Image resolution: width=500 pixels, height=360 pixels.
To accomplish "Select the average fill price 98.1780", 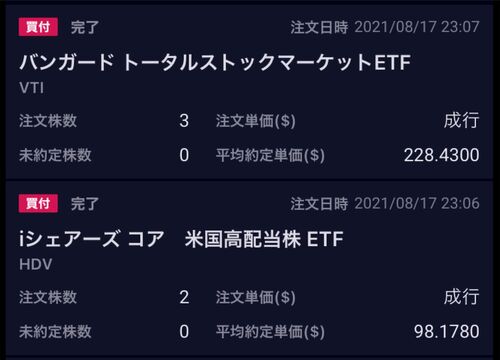I will [447, 331].
